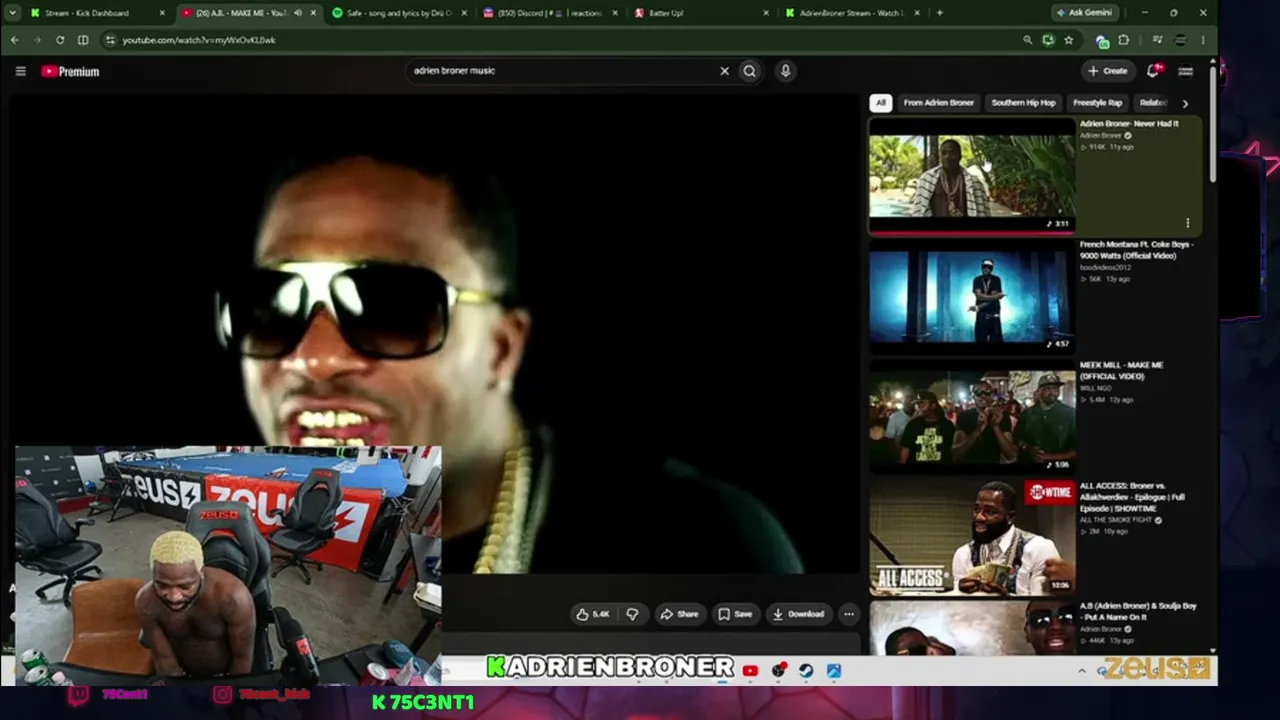The width and height of the screenshot is (1280, 720).
Task: Clear the YouTube search text
Action: coord(724,71)
